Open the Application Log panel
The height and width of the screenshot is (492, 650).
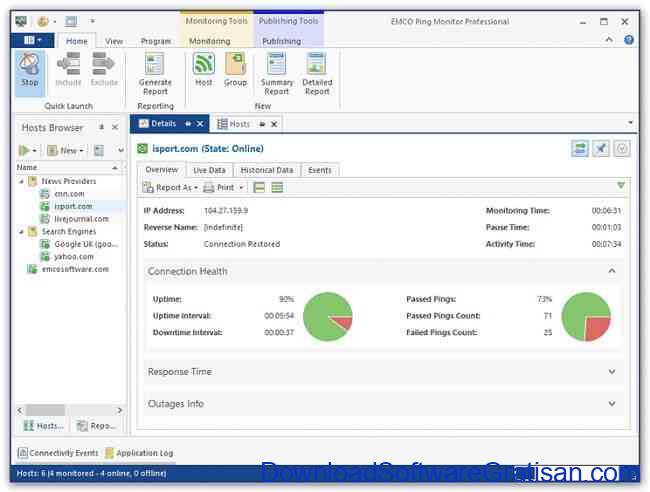click(139, 453)
